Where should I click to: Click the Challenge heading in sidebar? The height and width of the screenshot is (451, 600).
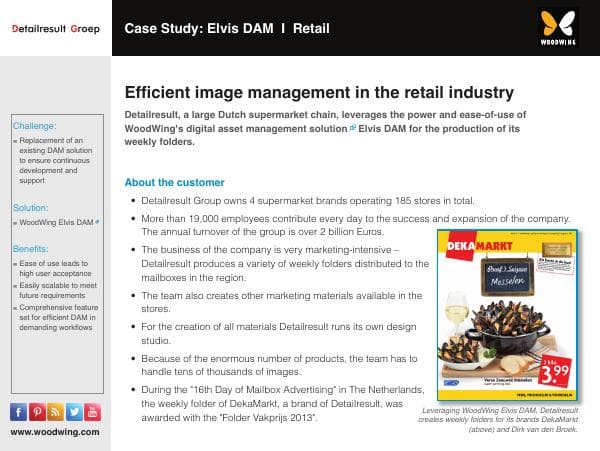pyautogui.click(x=34, y=126)
